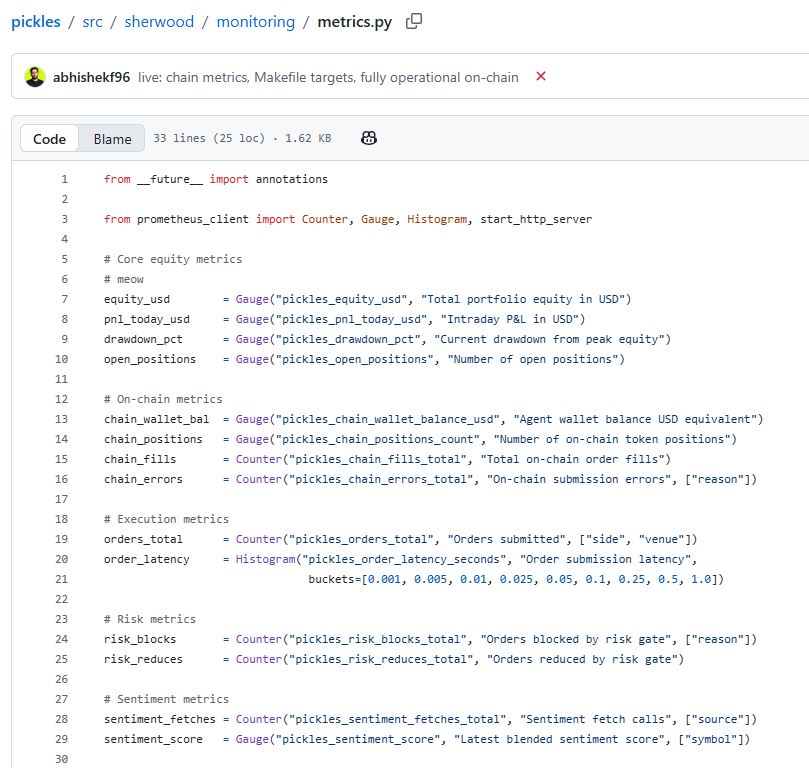The width and height of the screenshot is (809, 768).
Task: Click the 'drawdown_pct' variable name
Action: pyautogui.click(x=143, y=339)
